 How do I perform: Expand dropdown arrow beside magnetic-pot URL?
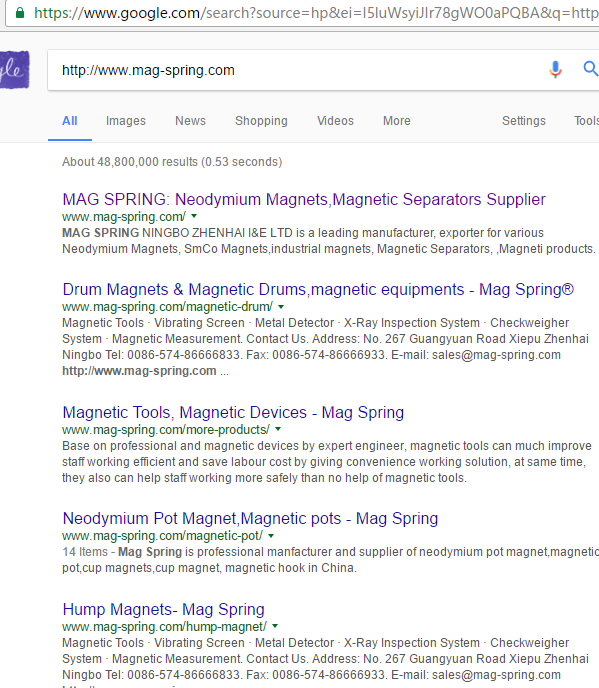point(271,535)
